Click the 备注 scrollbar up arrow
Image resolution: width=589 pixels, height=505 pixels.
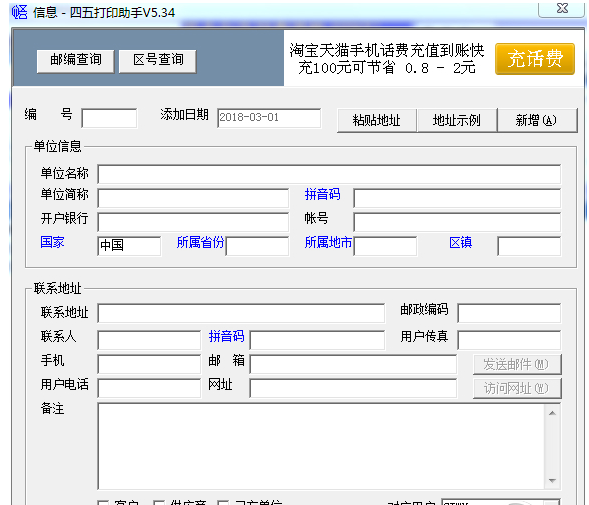552,413
